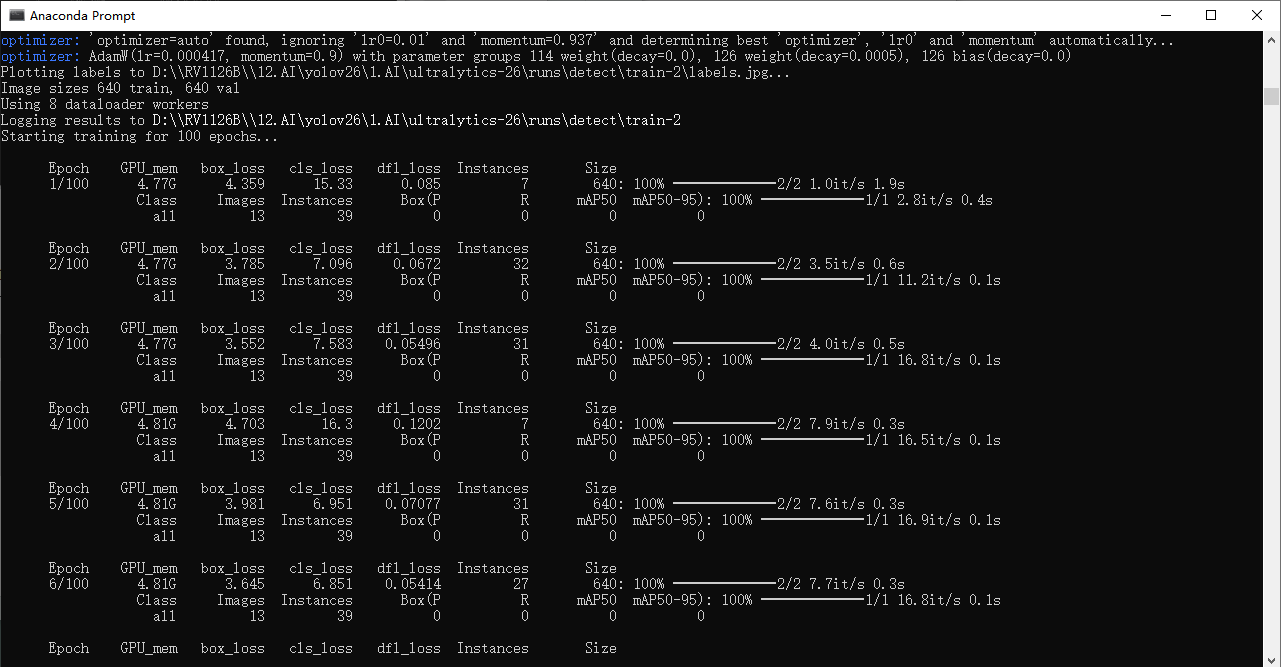Click the Instances value "27"
The height and width of the screenshot is (667, 1281).
point(521,585)
